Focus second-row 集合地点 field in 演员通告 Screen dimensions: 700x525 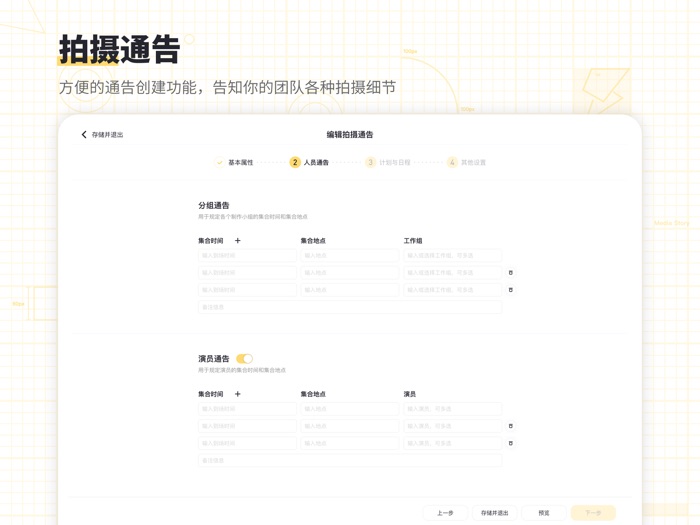click(x=350, y=426)
